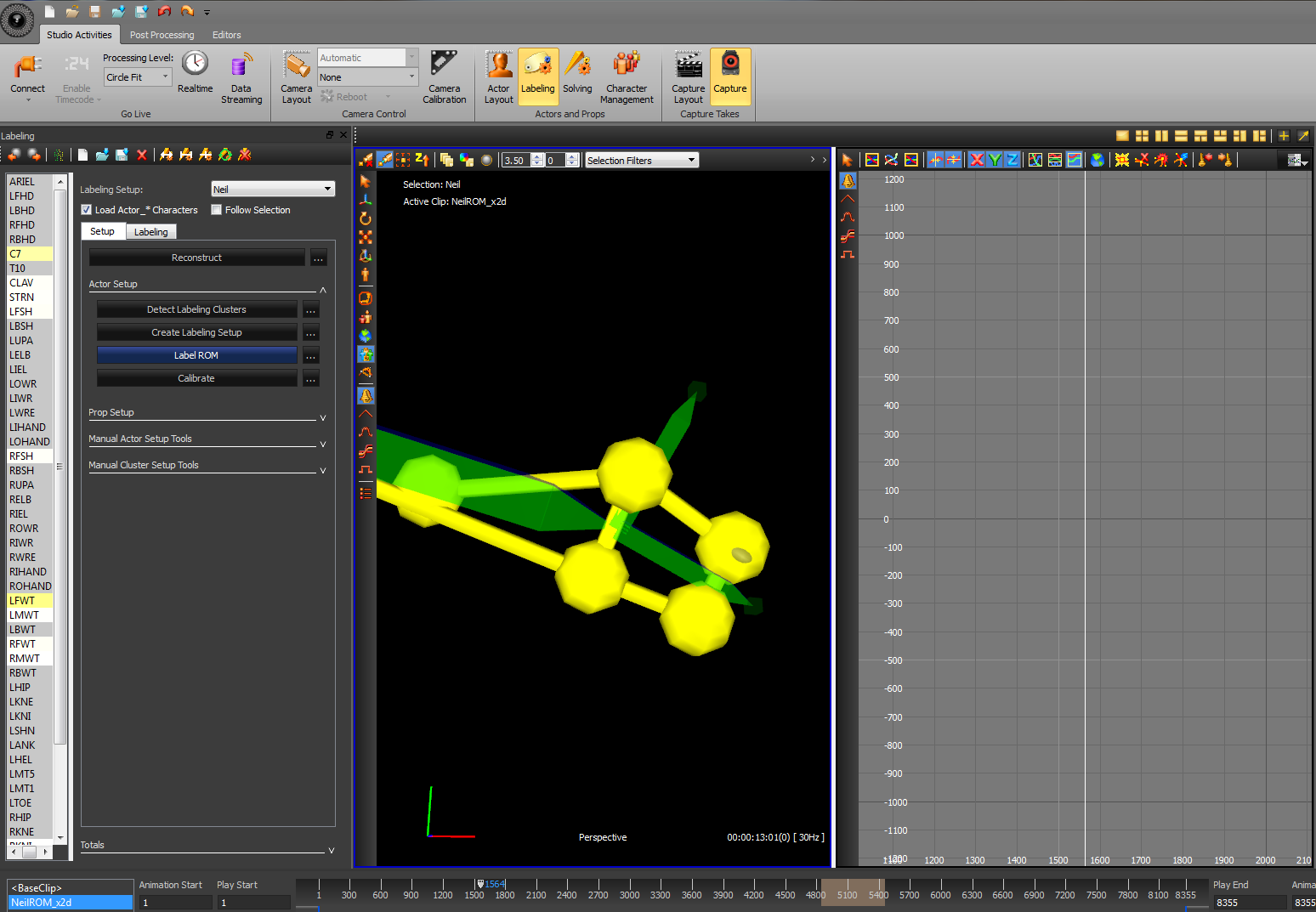The width and height of the screenshot is (1316, 912).
Task: Switch to the Post Processing tab
Action: point(162,35)
